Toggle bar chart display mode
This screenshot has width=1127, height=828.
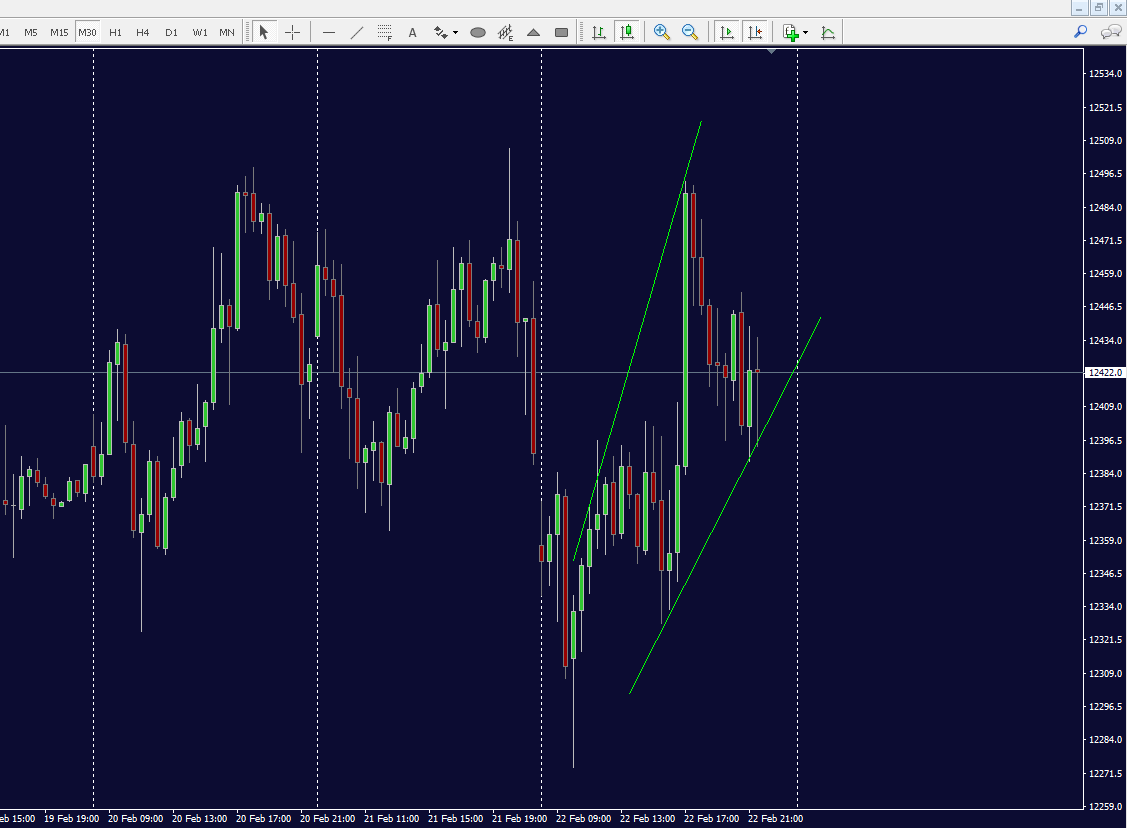599,32
